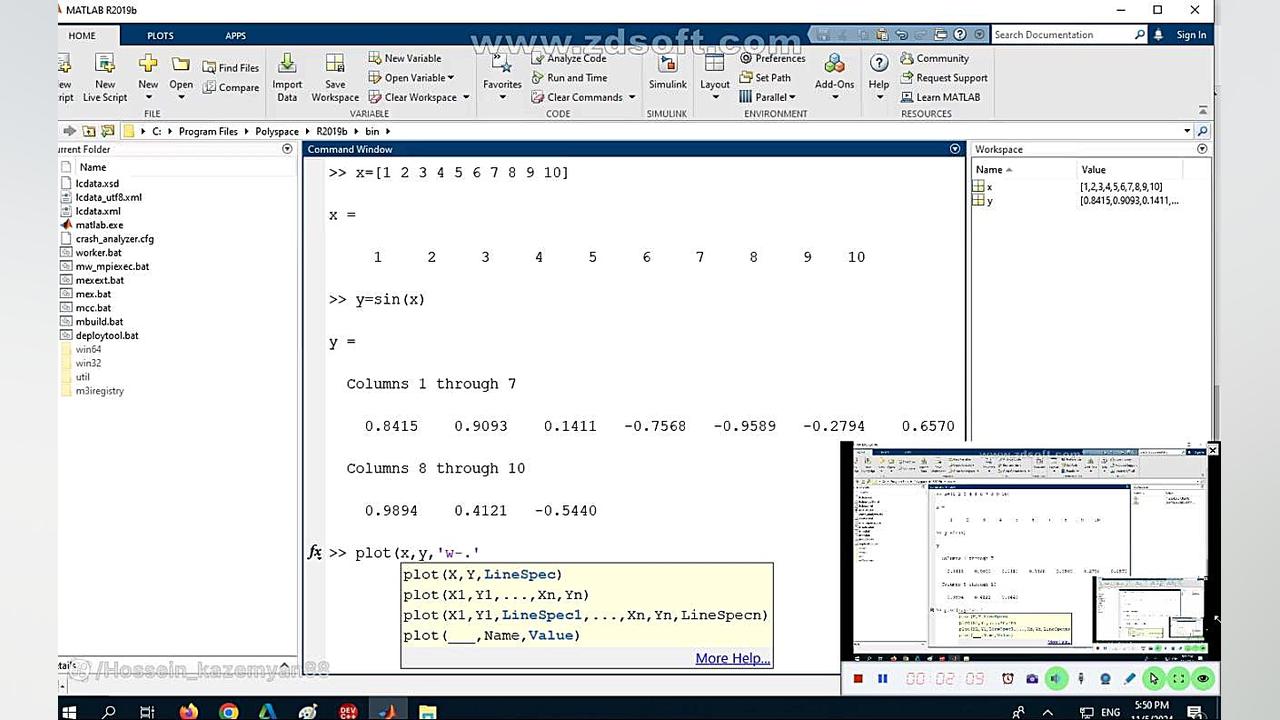Toggle webcam overlay in recorder
Image resolution: width=1280 pixels, height=720 pixels.
pyautogui.click(x=1105, y=679)
